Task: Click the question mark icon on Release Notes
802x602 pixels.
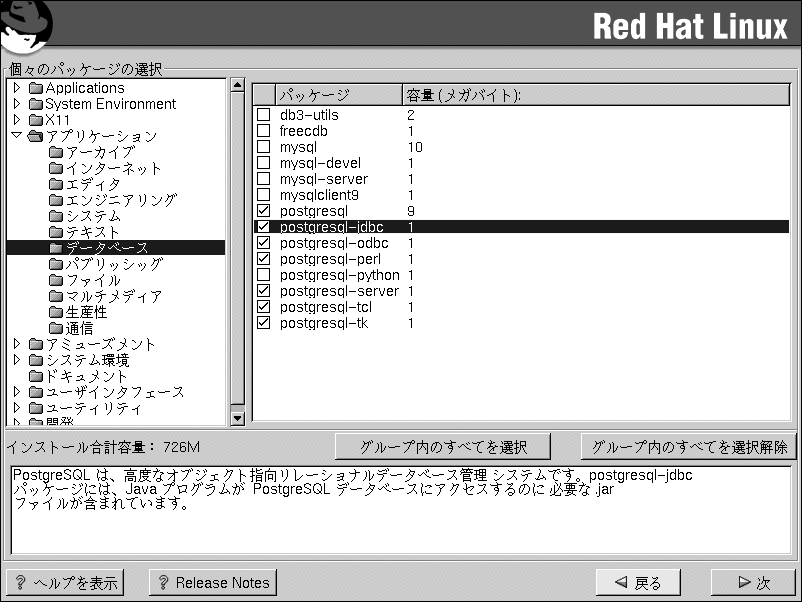Action: (162, 582)
